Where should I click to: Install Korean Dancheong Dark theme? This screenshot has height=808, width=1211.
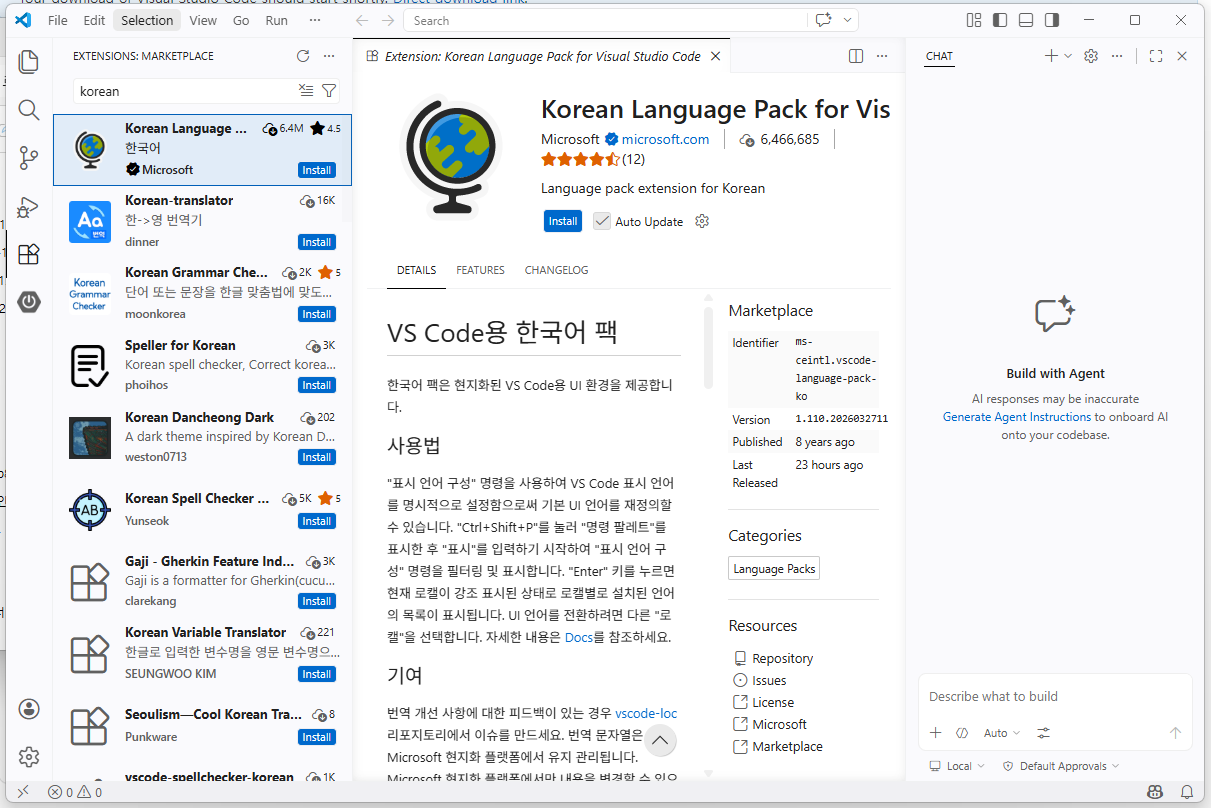pos(317,457)
